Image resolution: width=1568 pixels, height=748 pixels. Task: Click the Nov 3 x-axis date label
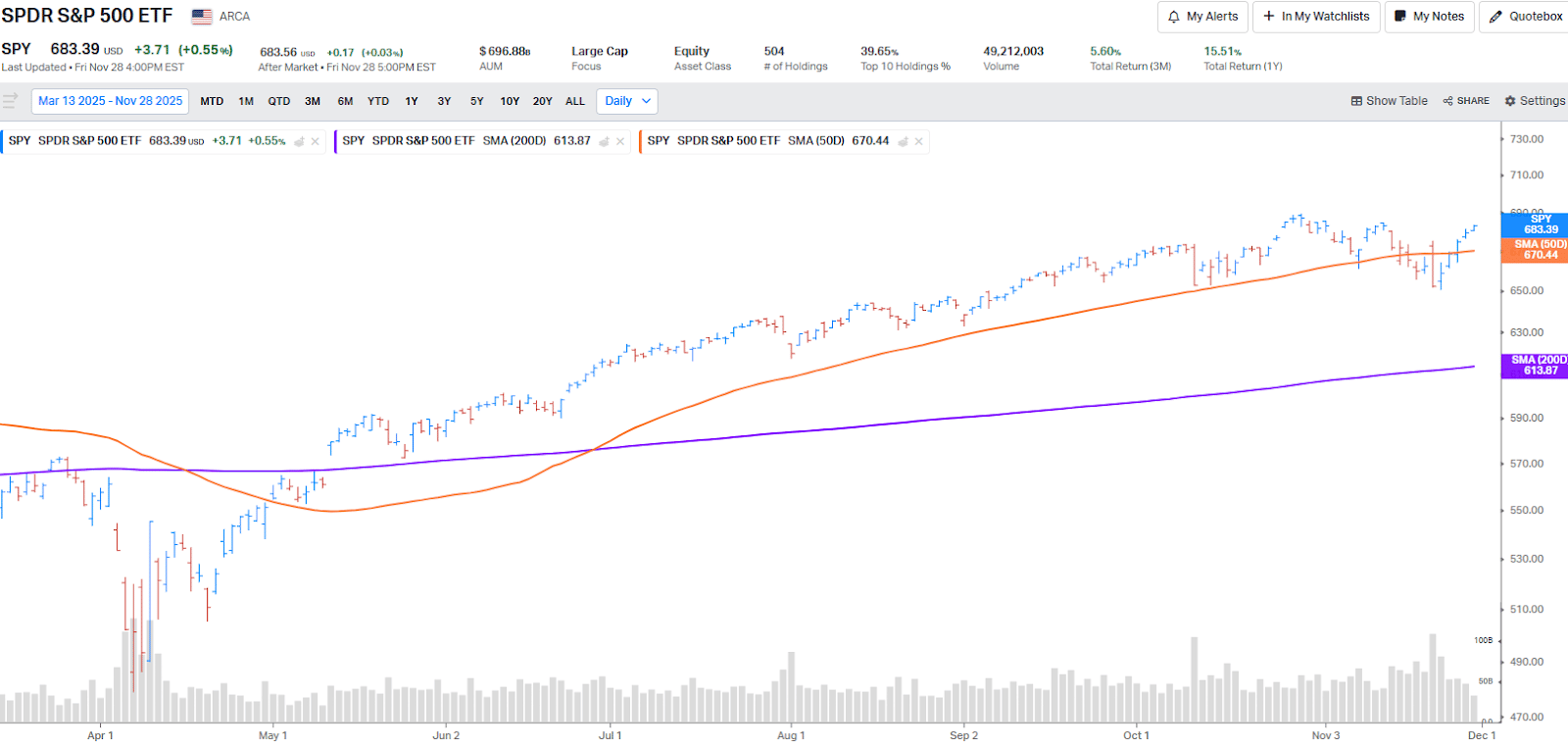point(1326,735)
